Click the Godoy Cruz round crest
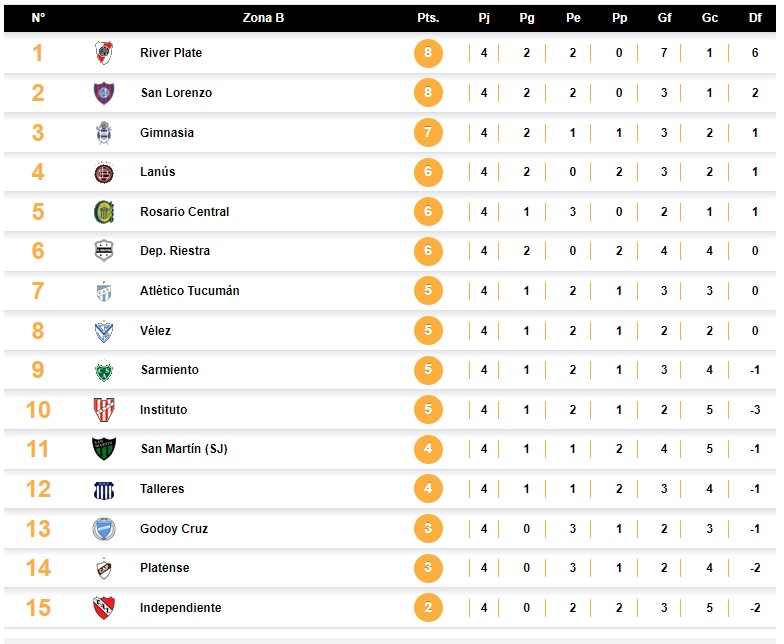Screen dimensions: 784x644 coord(104,529)
